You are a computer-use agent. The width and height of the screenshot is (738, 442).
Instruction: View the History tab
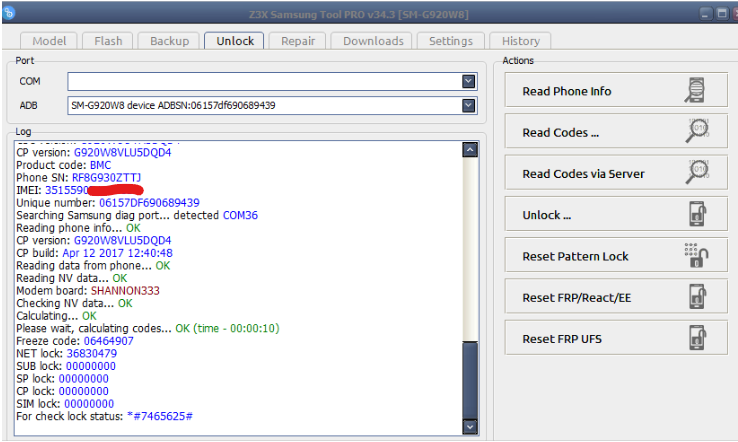(x=520, y=41)
